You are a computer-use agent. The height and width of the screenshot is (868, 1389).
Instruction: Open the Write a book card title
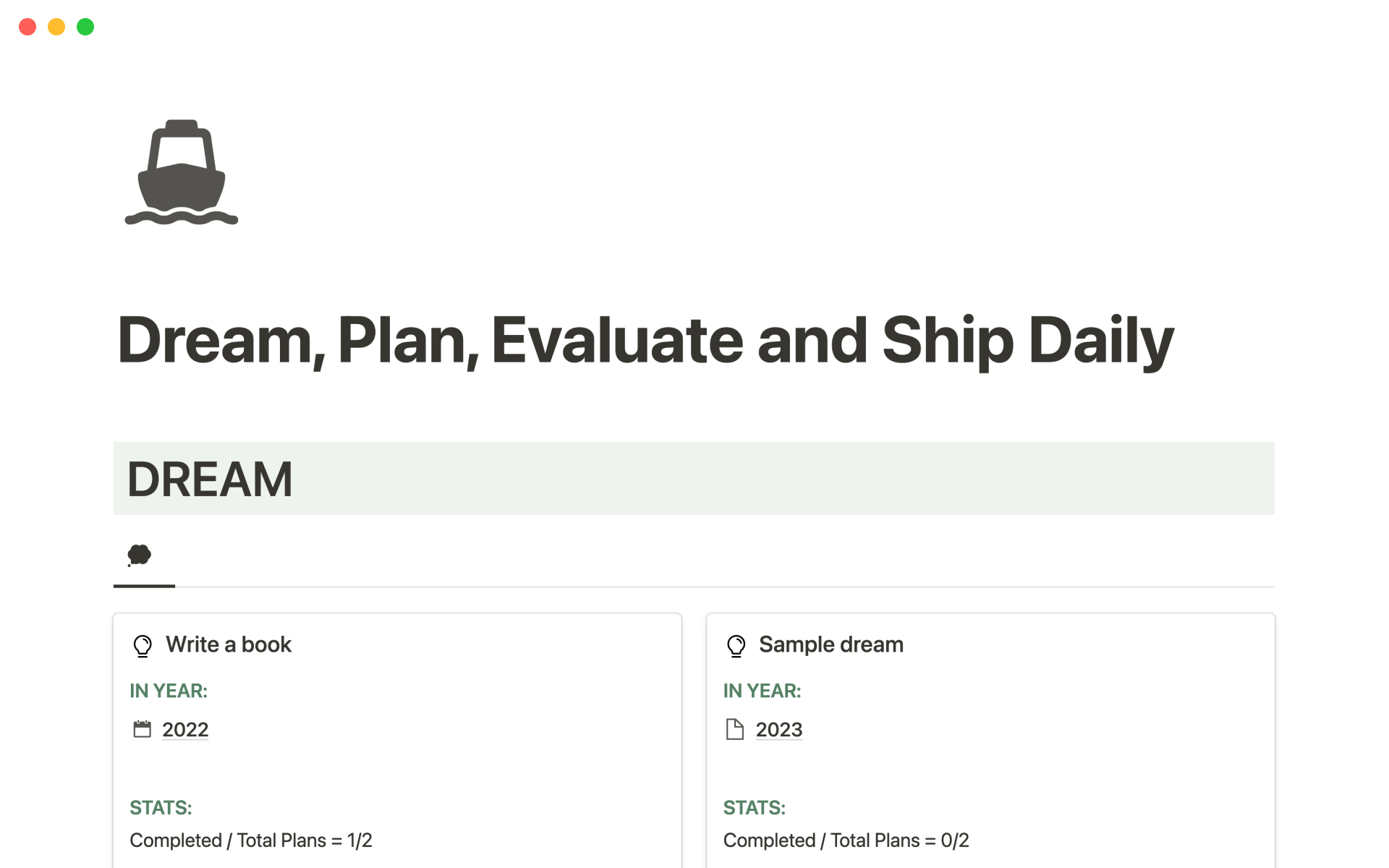(229, 644)
